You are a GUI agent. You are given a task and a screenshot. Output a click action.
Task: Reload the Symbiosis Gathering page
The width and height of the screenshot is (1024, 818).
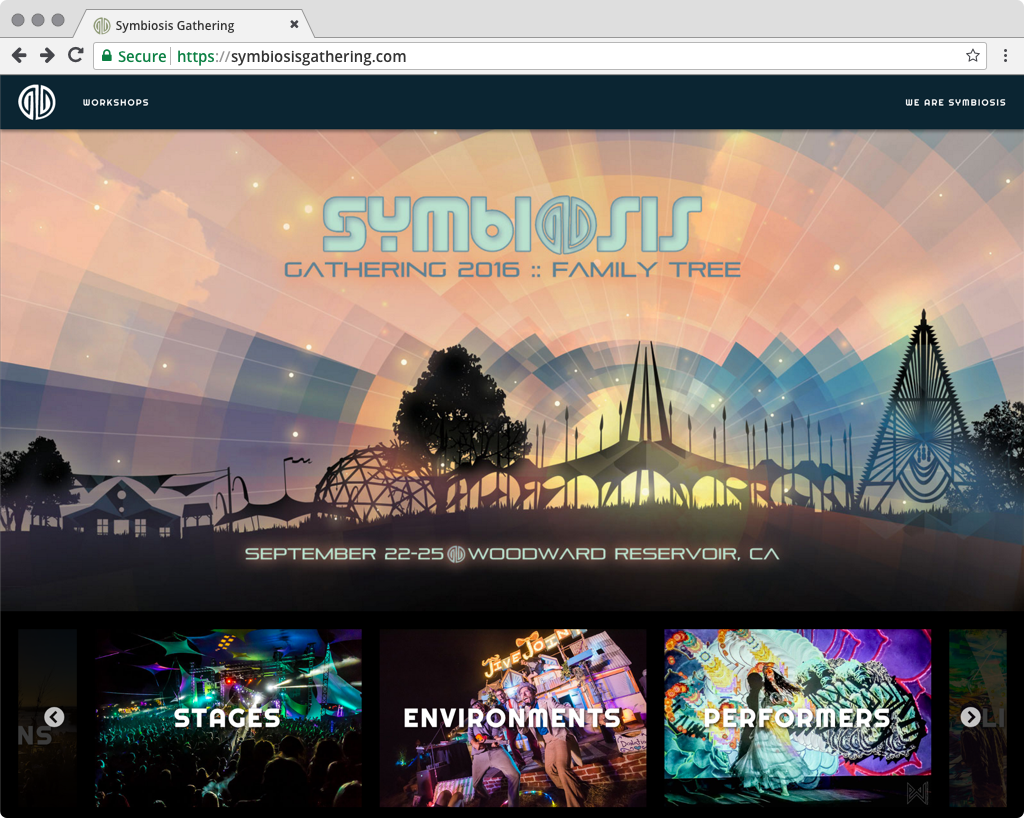pos(76,55)
